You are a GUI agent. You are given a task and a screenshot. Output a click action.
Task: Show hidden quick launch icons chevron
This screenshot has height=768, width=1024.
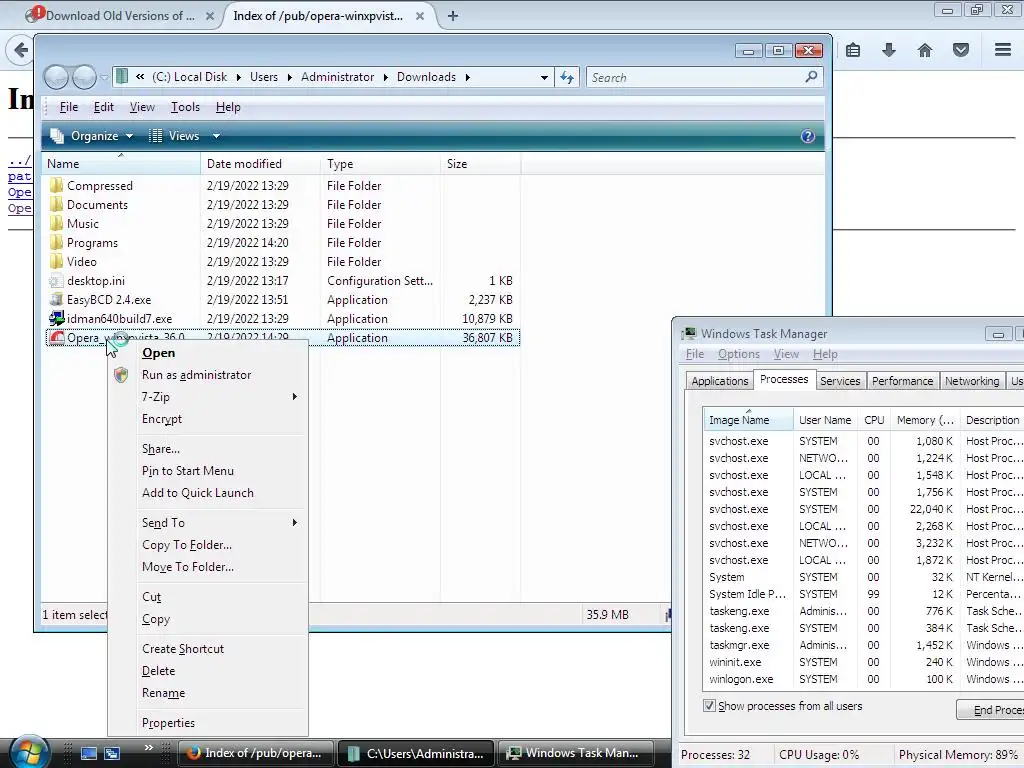(149, 747)
